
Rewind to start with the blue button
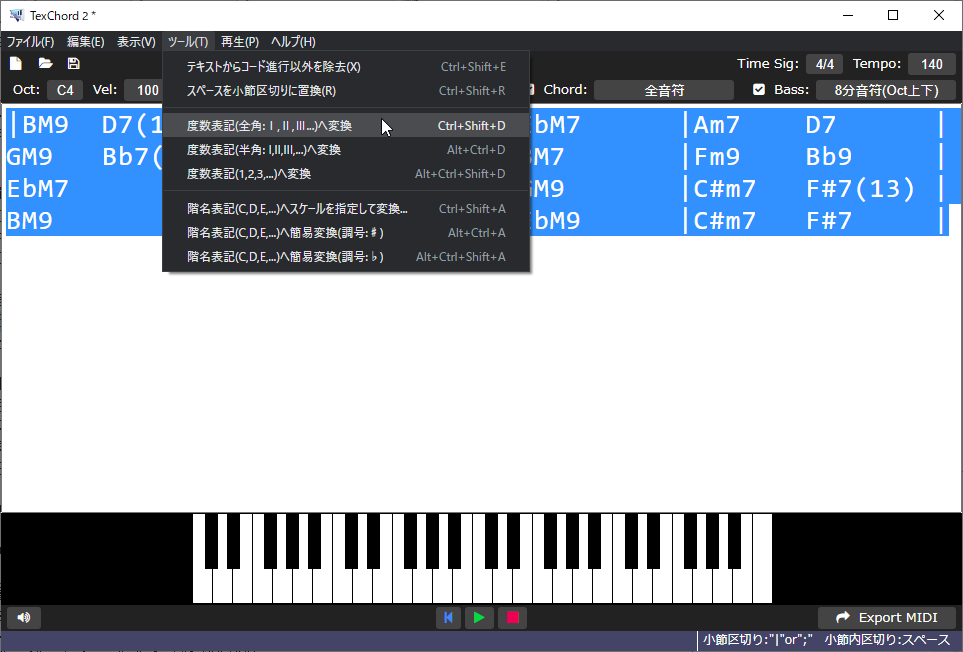point(448,618)
